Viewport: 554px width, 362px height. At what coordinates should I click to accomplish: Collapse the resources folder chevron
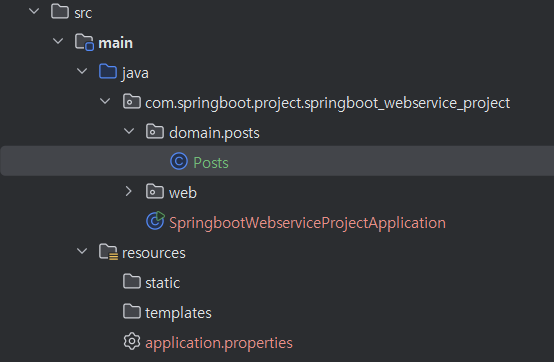click(x=82, y=251)
